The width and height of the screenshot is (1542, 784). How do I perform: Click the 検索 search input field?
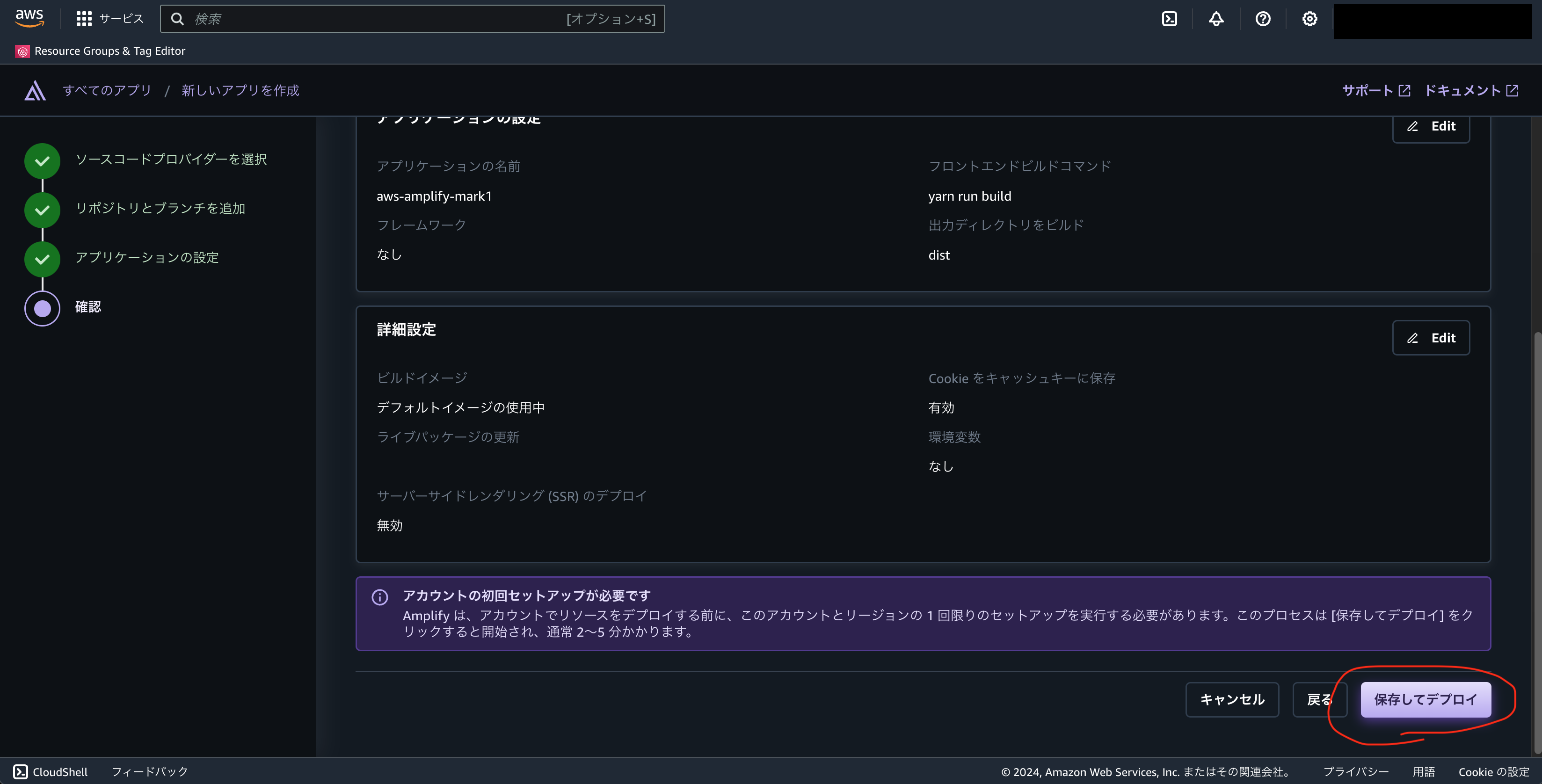(413, 19)
